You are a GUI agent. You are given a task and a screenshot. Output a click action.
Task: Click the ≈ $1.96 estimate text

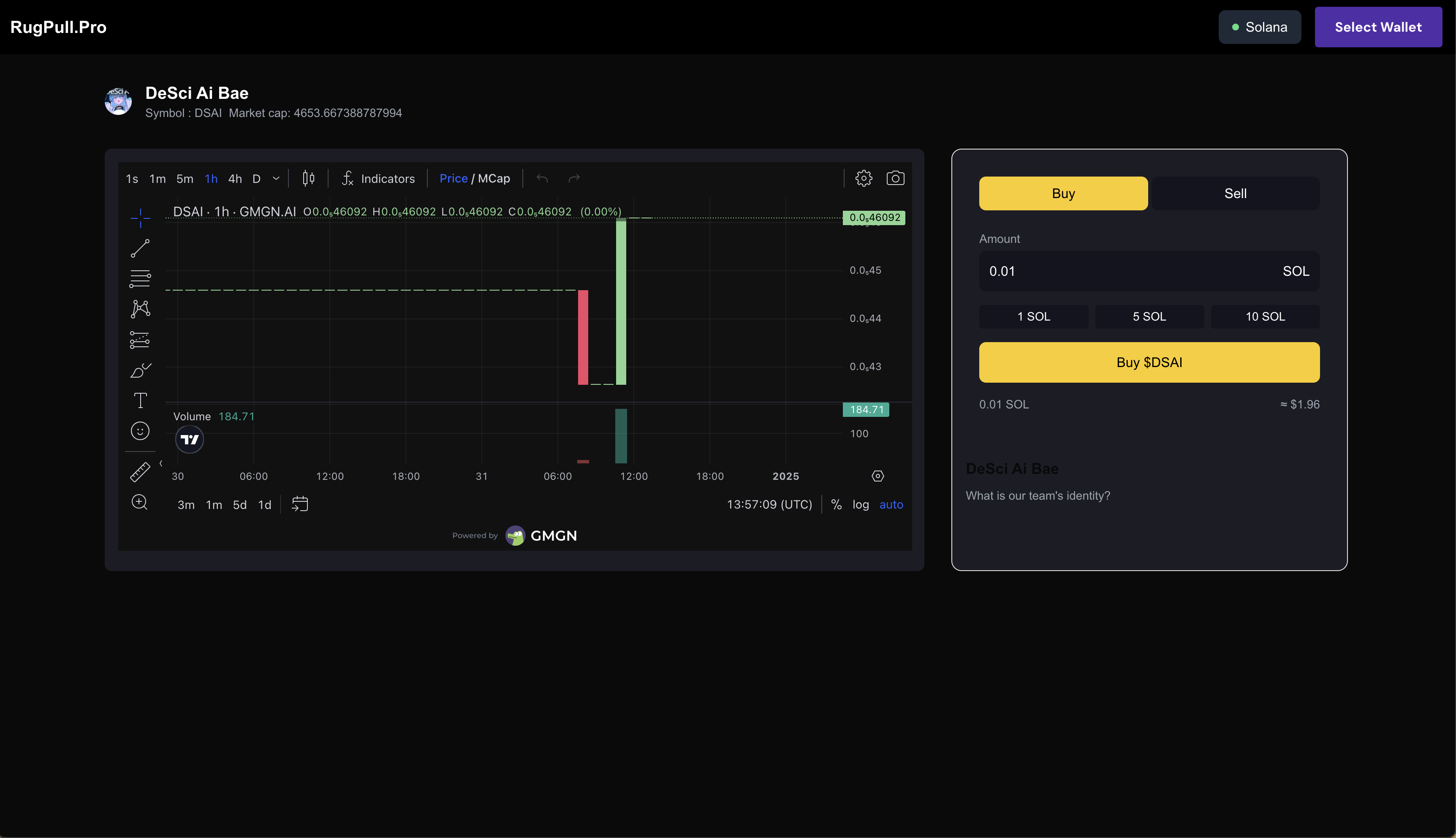click(x=1299, y=404)
